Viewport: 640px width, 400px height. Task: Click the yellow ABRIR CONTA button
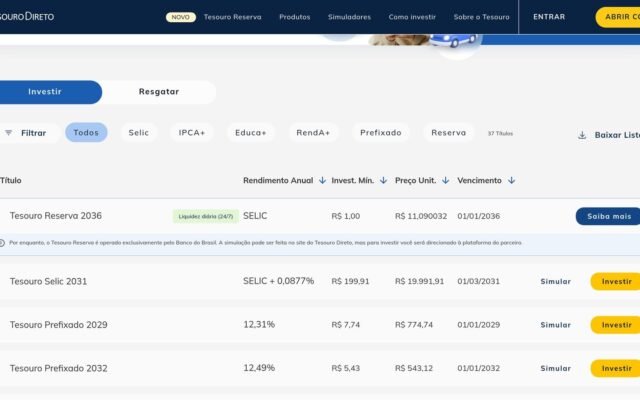618,17
